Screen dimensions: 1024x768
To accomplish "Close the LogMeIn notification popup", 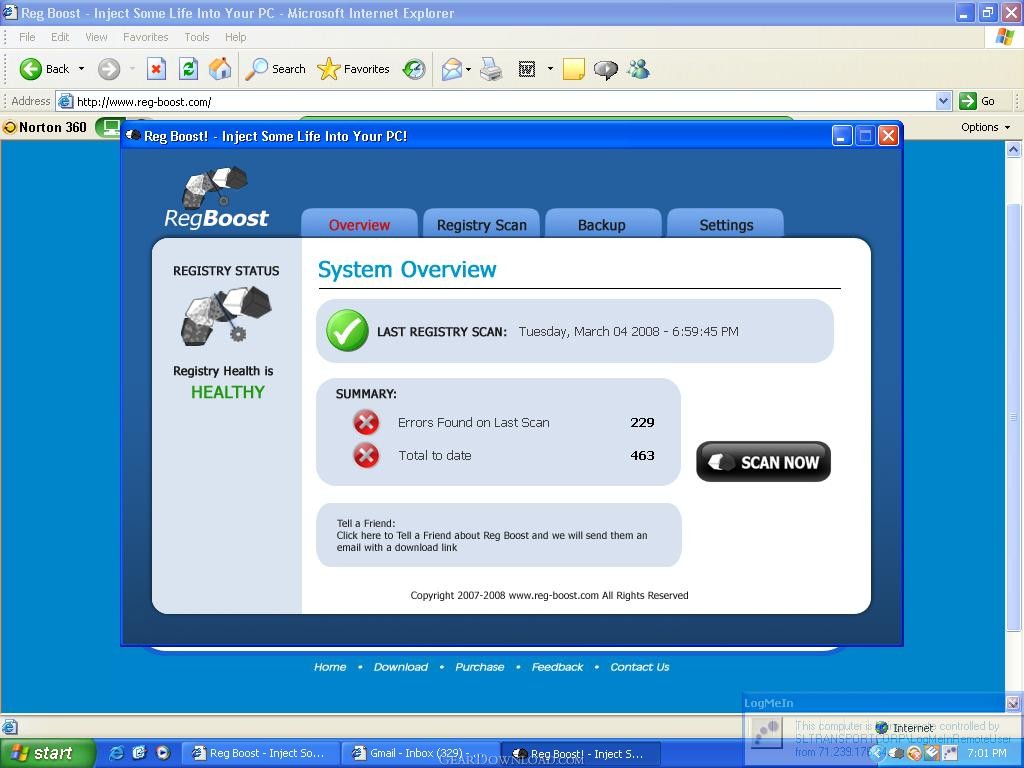I will coord(1012,703).
